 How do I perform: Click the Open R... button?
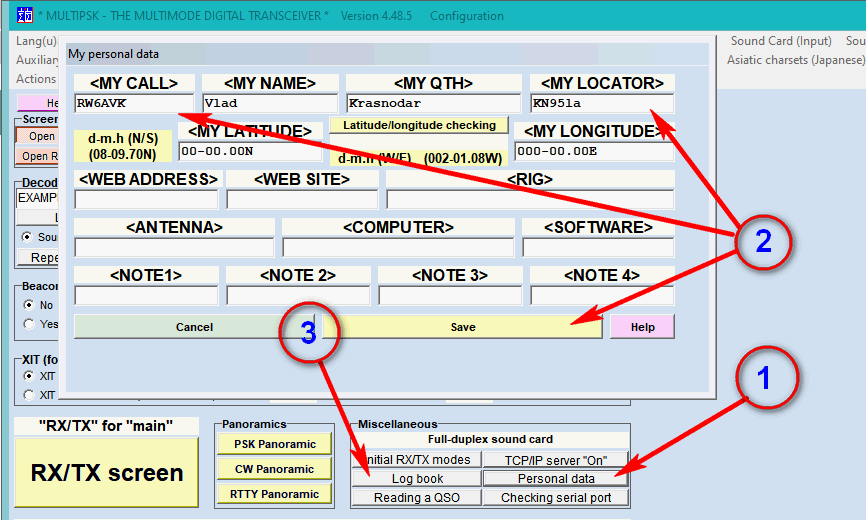[x=36, y=156]
